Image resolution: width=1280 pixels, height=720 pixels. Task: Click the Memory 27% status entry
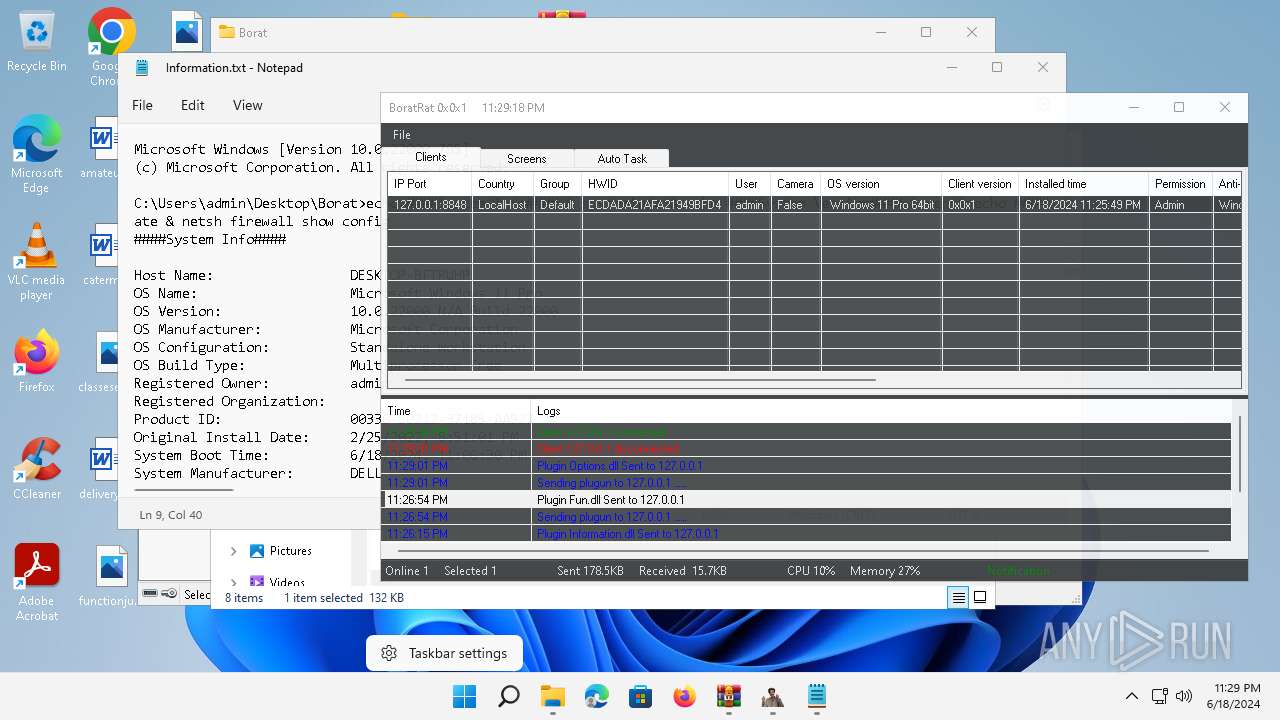pos(885,571)
